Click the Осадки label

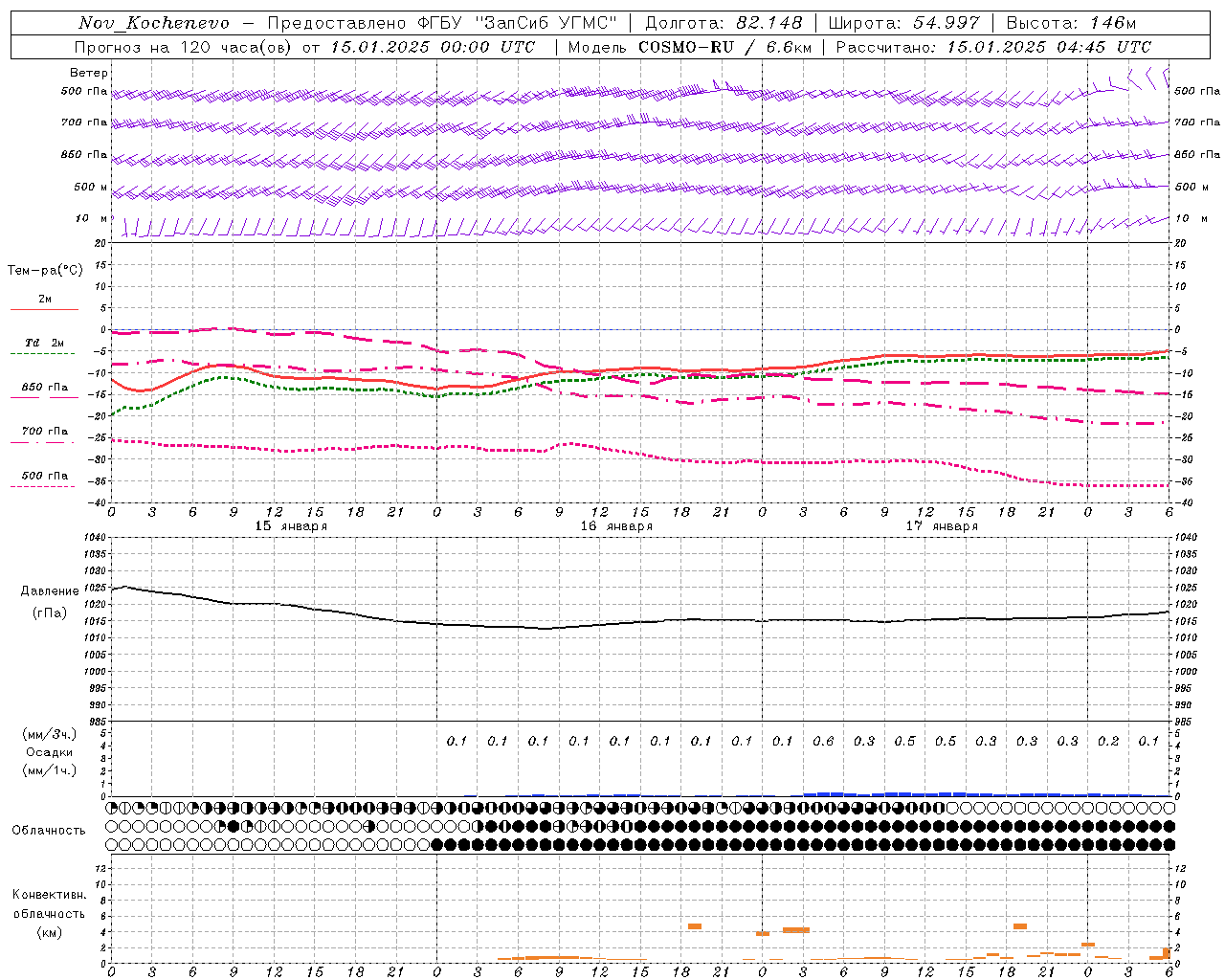[x=50, y=752]
